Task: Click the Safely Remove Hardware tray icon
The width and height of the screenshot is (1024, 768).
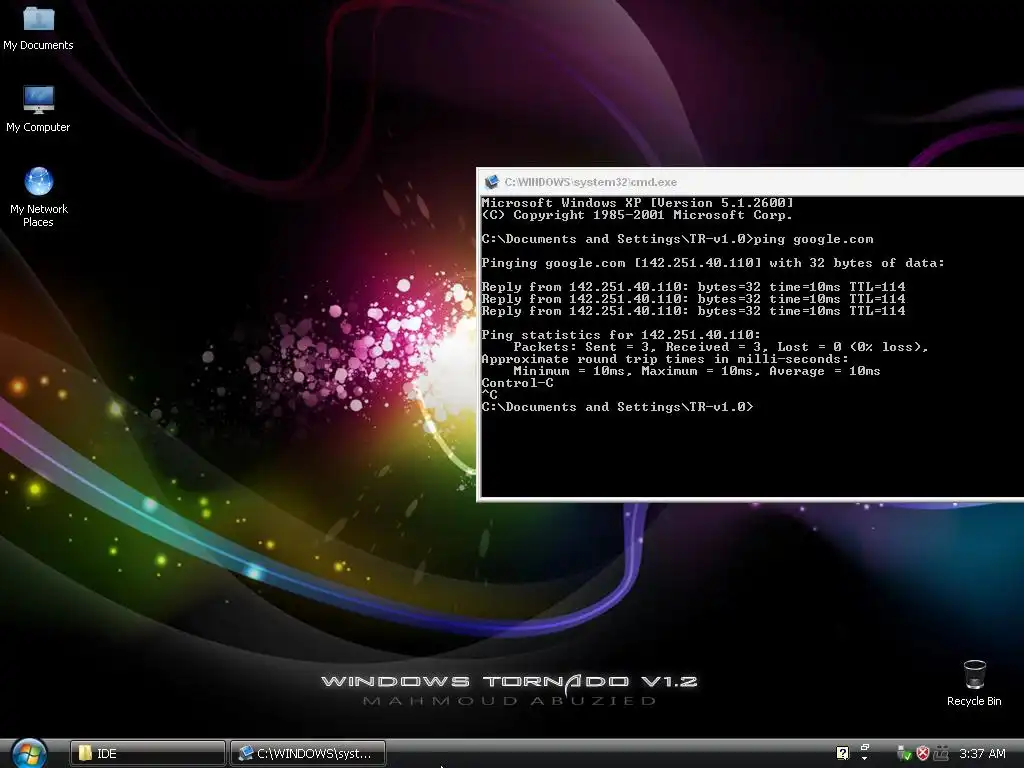Action: pos(904,754)
